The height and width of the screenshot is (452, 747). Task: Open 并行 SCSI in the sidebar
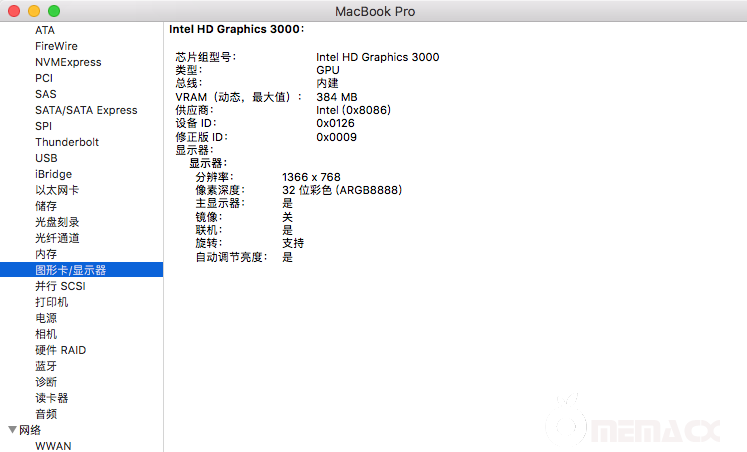(60, 286)
